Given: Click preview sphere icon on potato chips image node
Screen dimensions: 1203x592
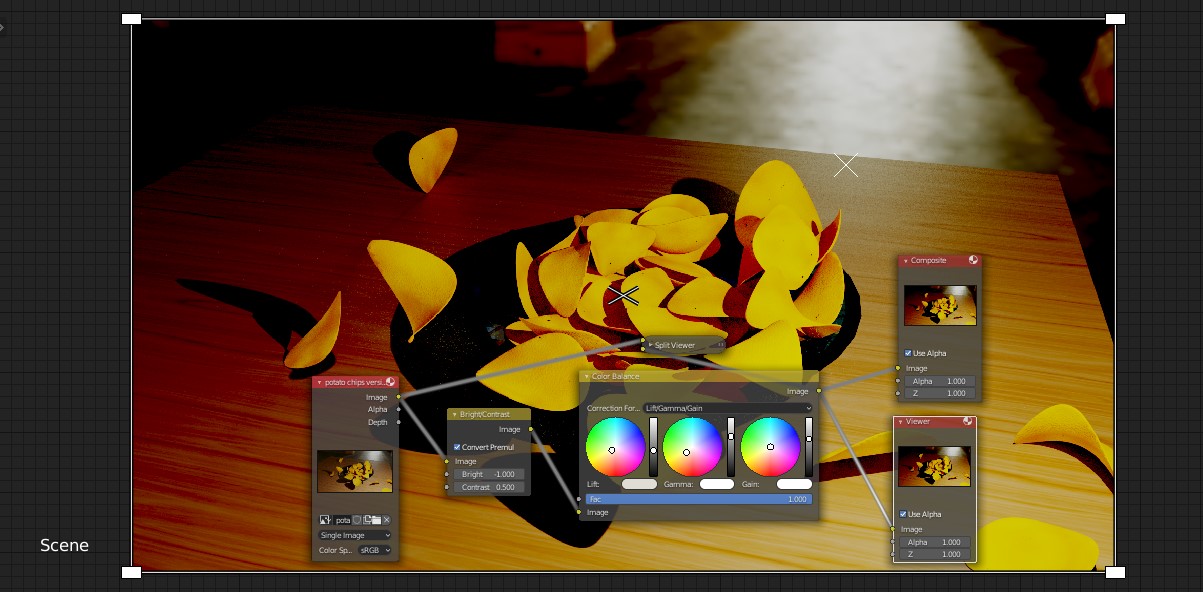Looking at the screenshot, I should (390, 382).
